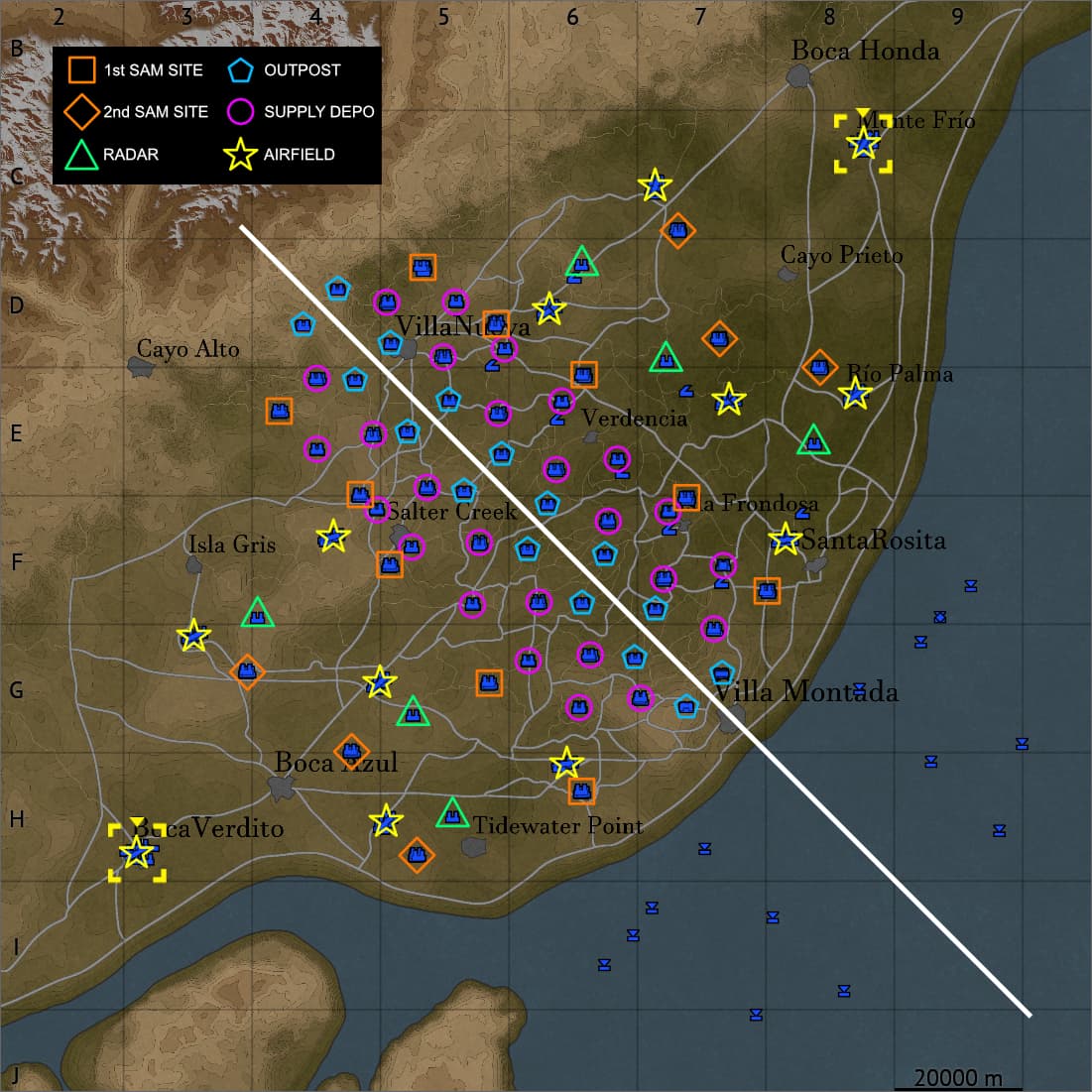Click the 20000 m scale bar
The width and height of the screenshot is (1092, 1092).
coord(957,1079)
